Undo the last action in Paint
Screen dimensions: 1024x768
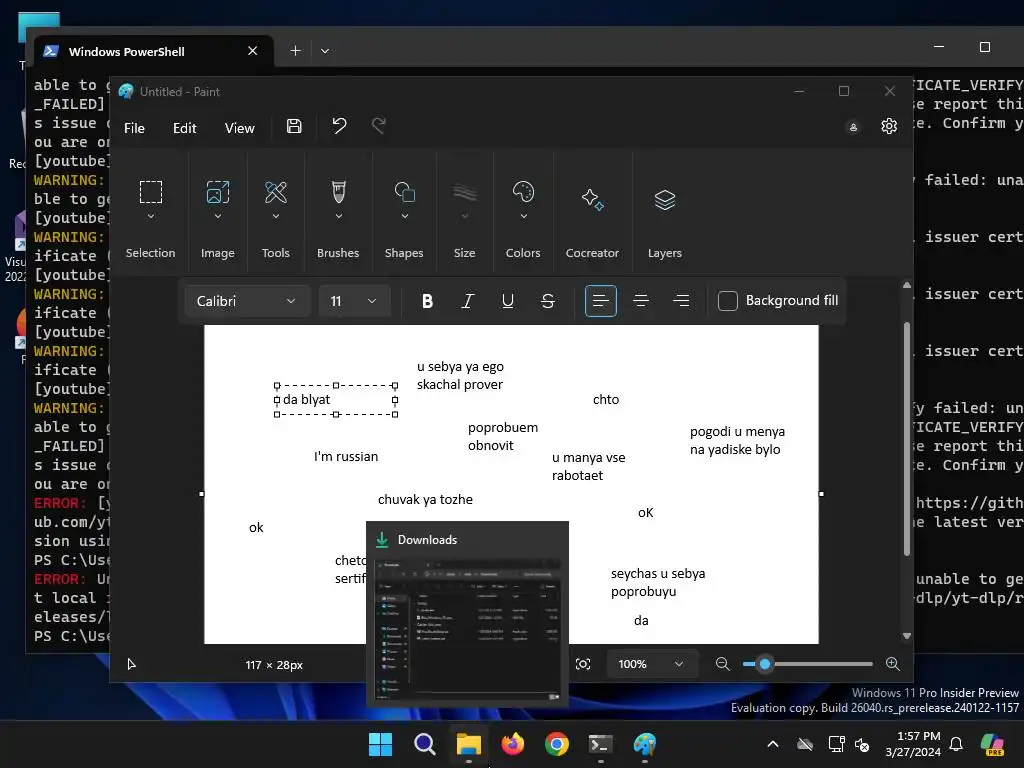coord(339,125)
